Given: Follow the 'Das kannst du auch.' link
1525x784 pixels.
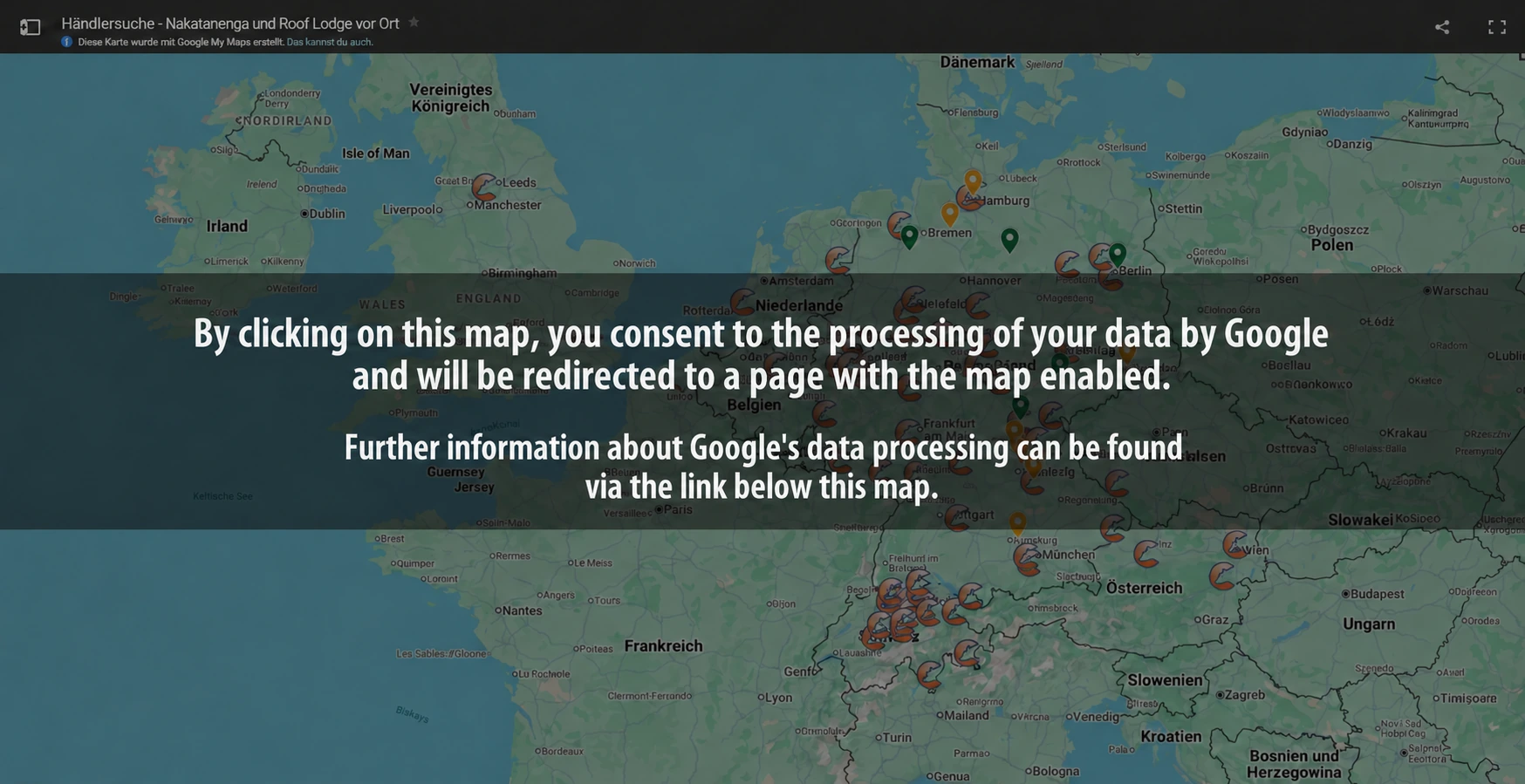Looking at the screenshot, I should [x=330, y=42].
